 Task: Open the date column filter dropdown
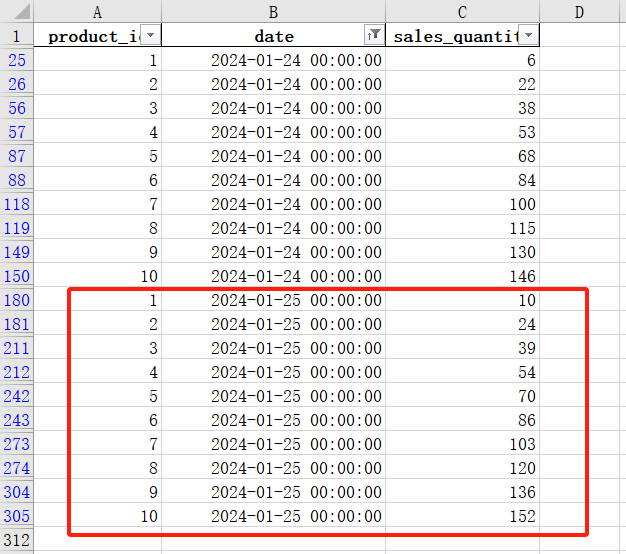(374, 36)
